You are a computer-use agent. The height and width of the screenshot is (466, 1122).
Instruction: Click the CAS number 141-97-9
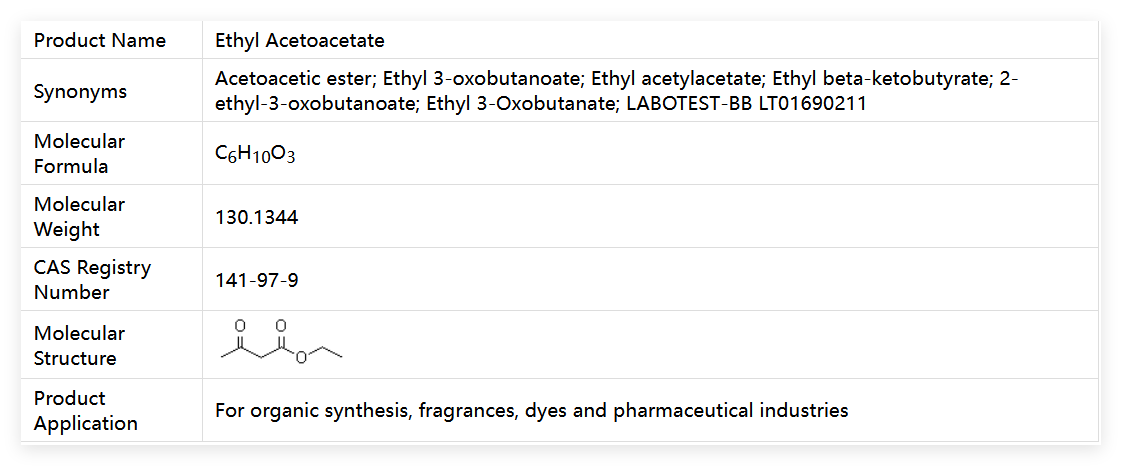[256, 280]
